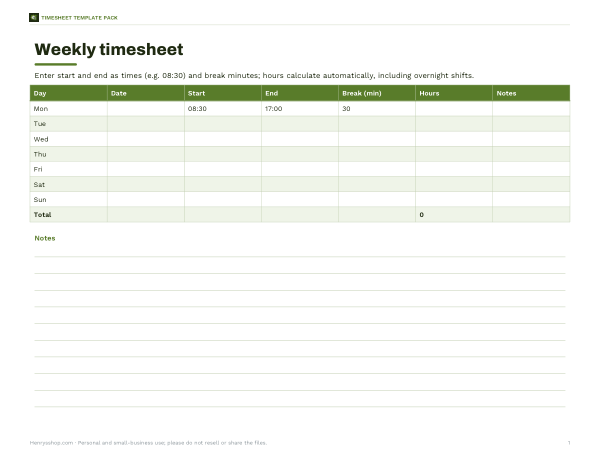Click the Sunday Date cell
The image size is (600, 464).
click(146, 199)
